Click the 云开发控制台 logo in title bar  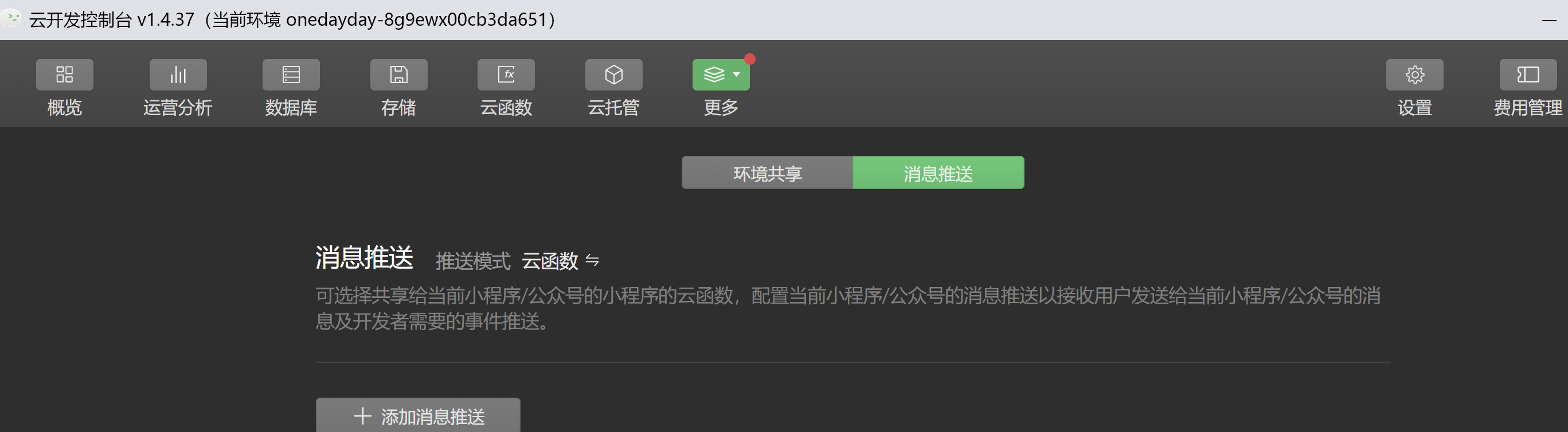(11, 18)
